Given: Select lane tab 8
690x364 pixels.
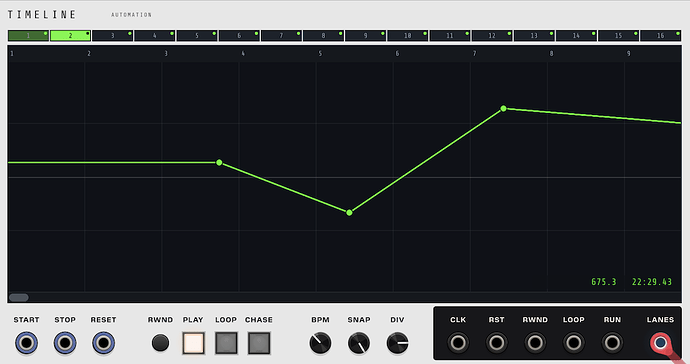Looking at the screenshot, I should 323,36.
